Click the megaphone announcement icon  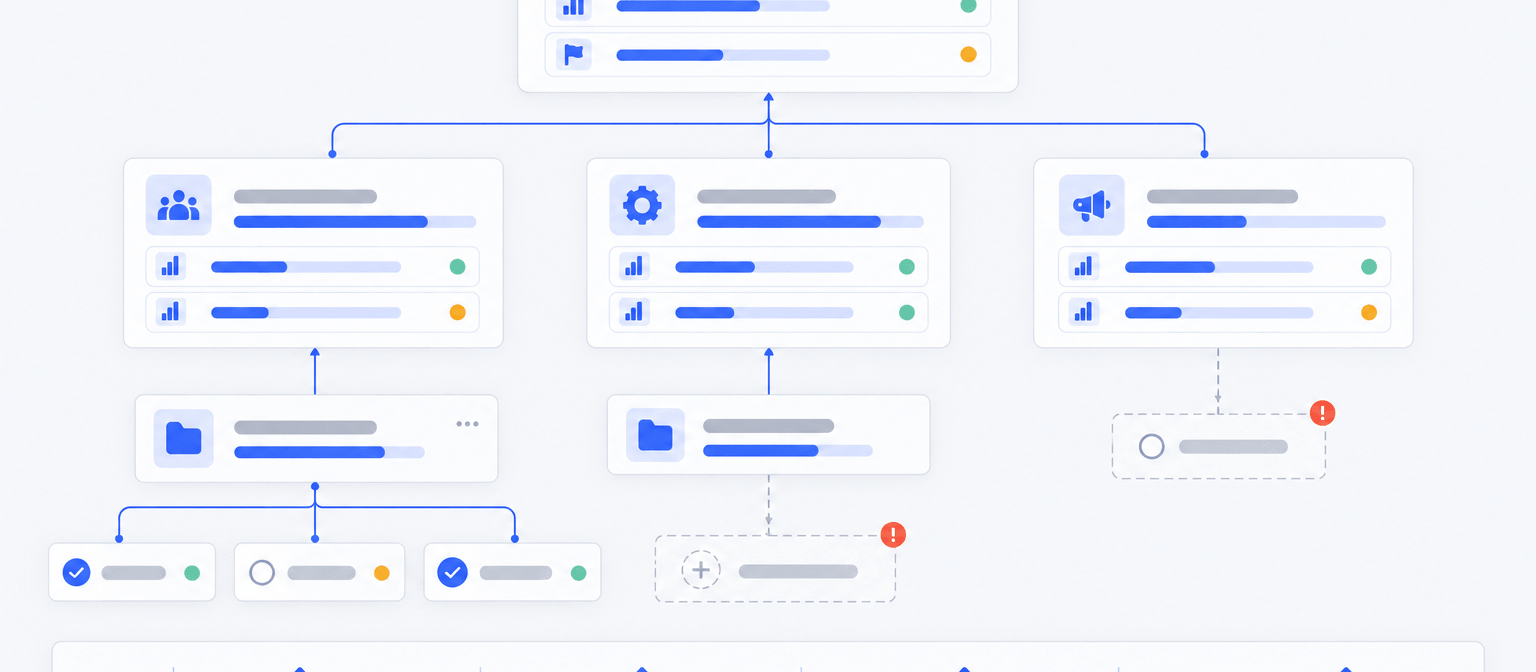coord(1091,205)
